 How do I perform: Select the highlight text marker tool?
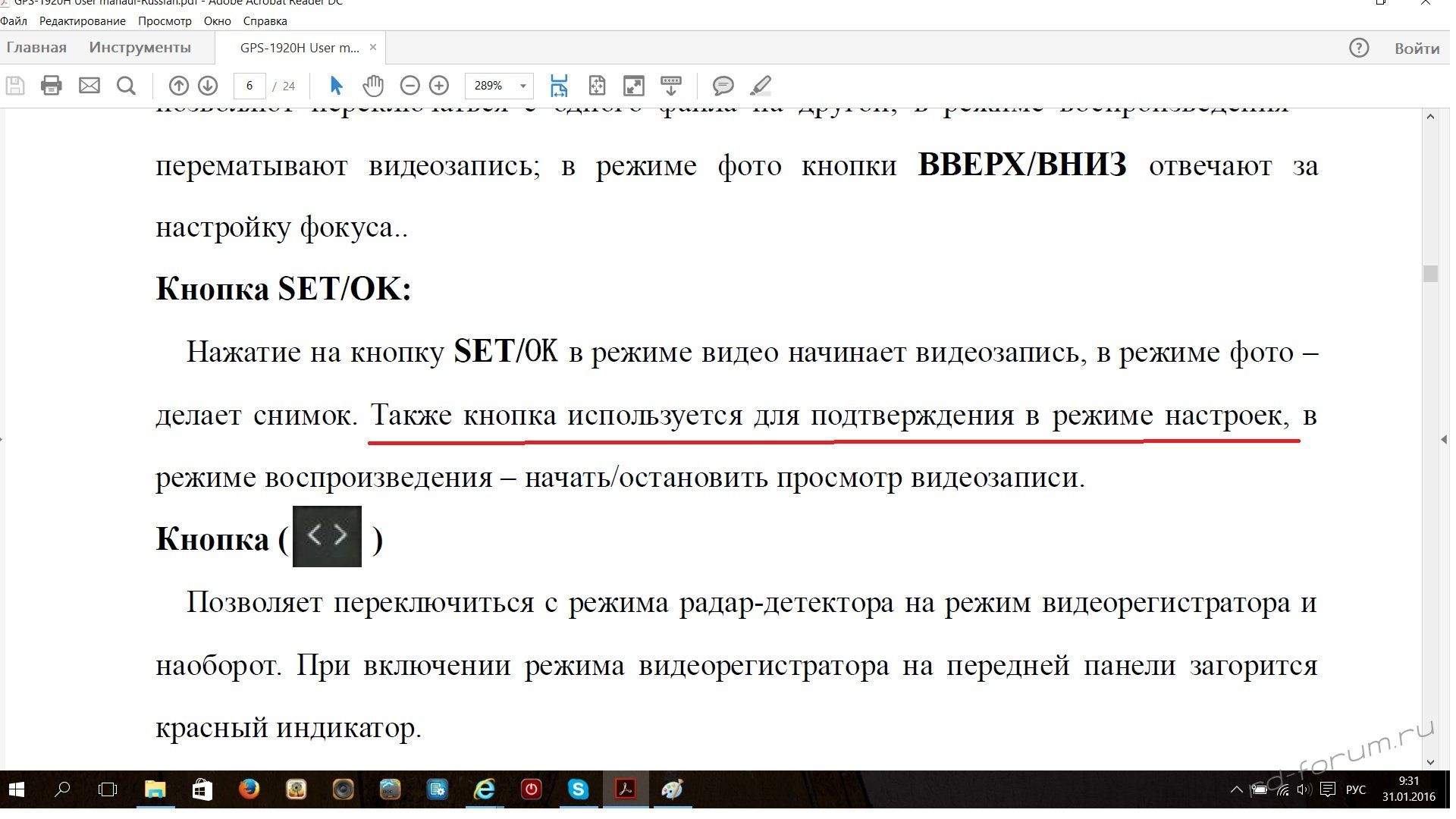click(760, 86)
